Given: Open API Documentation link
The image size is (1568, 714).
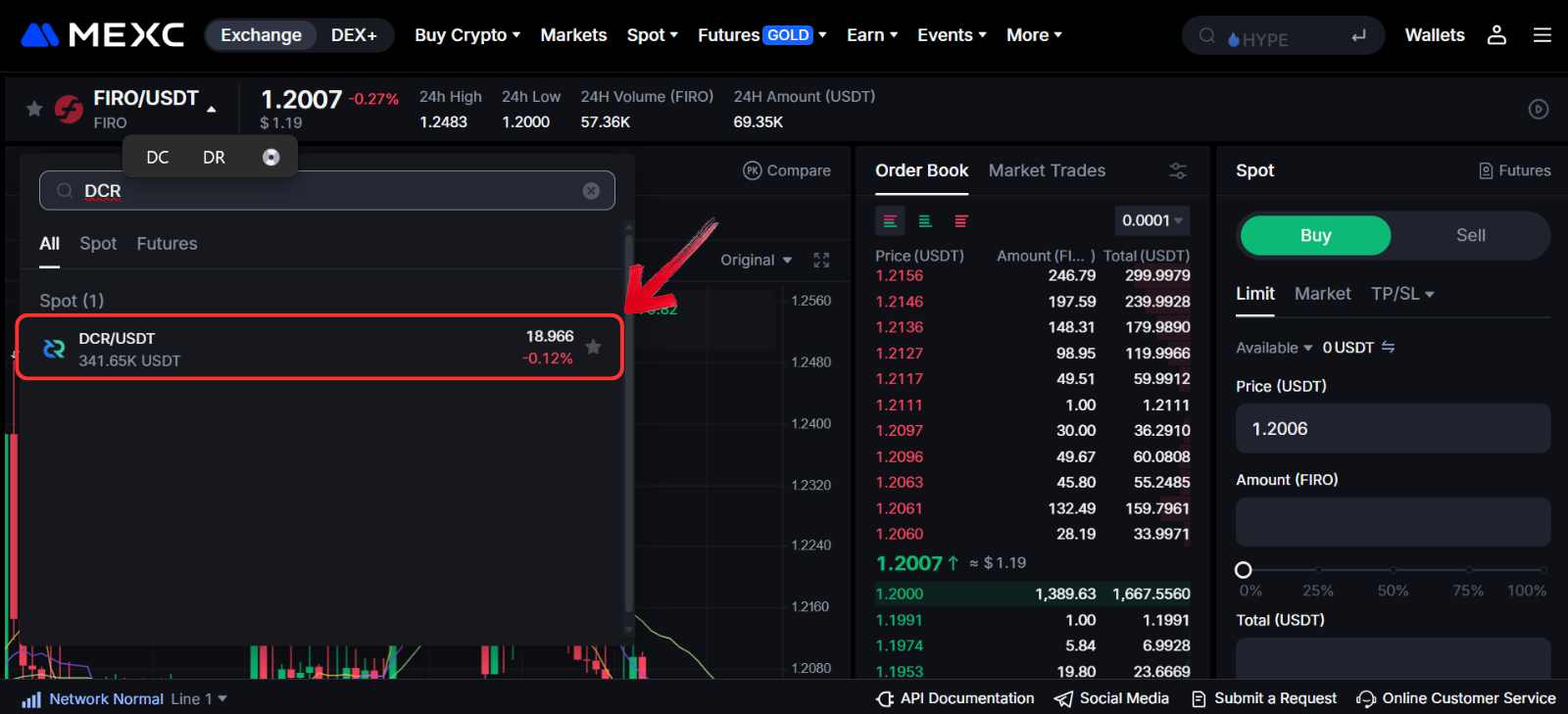Looking at the screenshot, I should 955,698.
